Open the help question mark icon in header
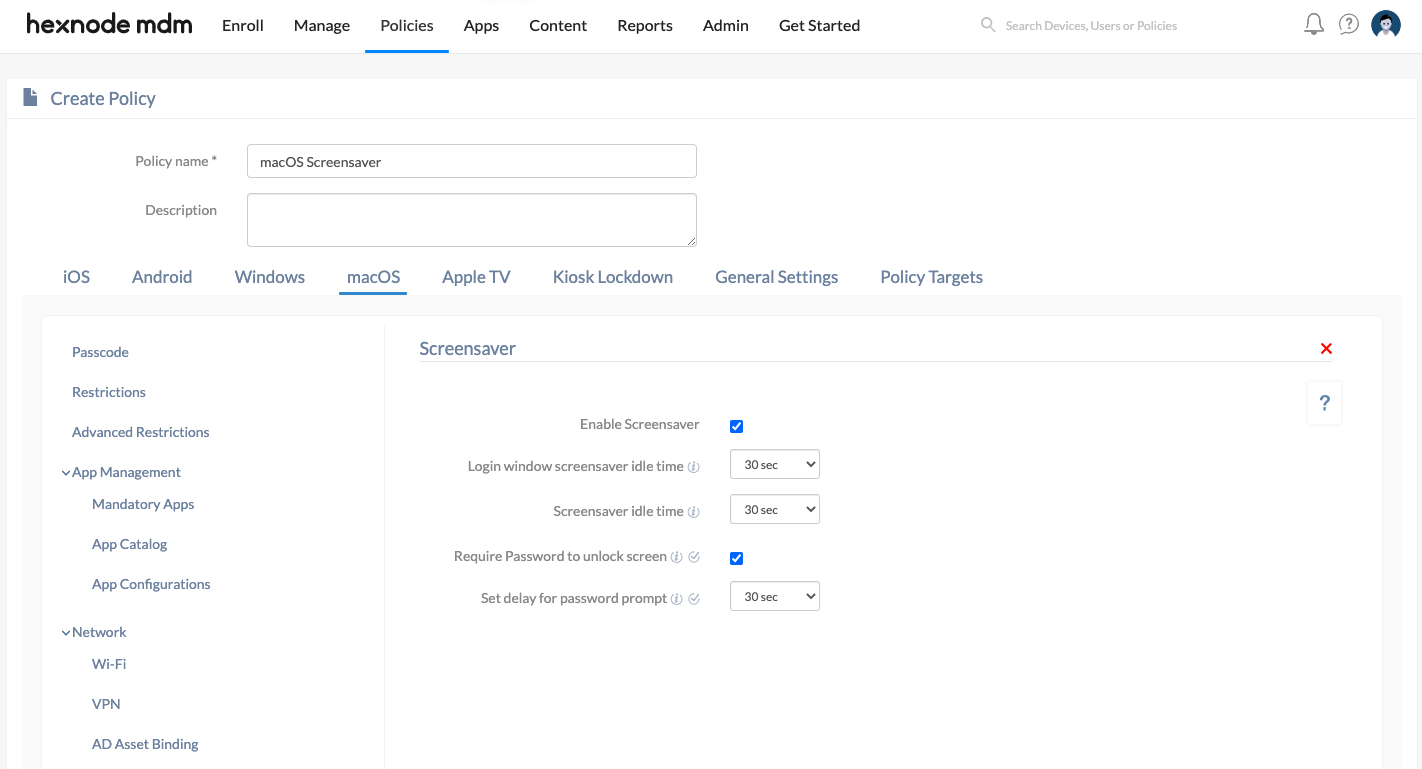Screen dimensions: 1422x769 pos(1349,25)
